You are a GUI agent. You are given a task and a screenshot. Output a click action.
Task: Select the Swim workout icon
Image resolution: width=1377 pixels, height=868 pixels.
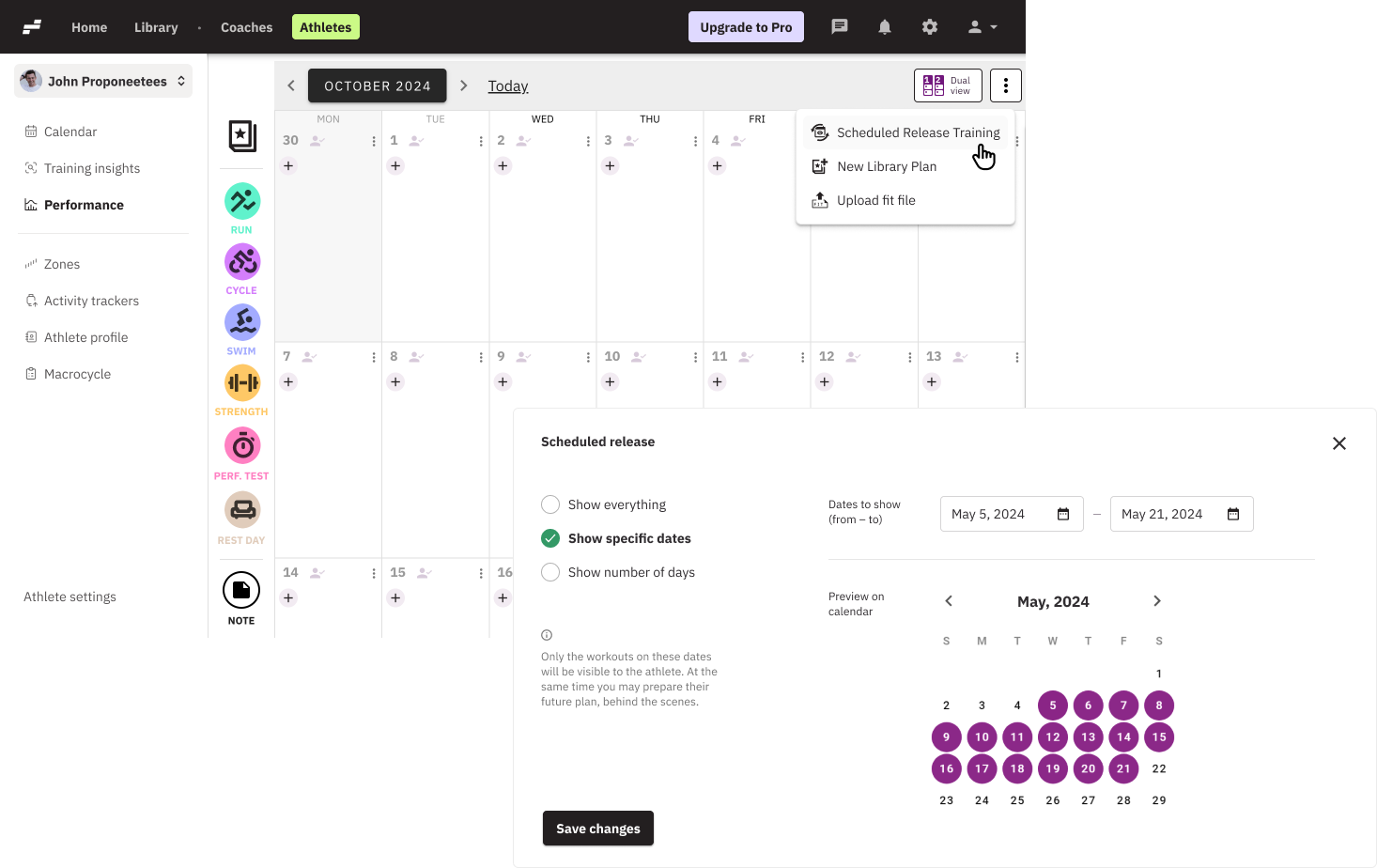241,322
